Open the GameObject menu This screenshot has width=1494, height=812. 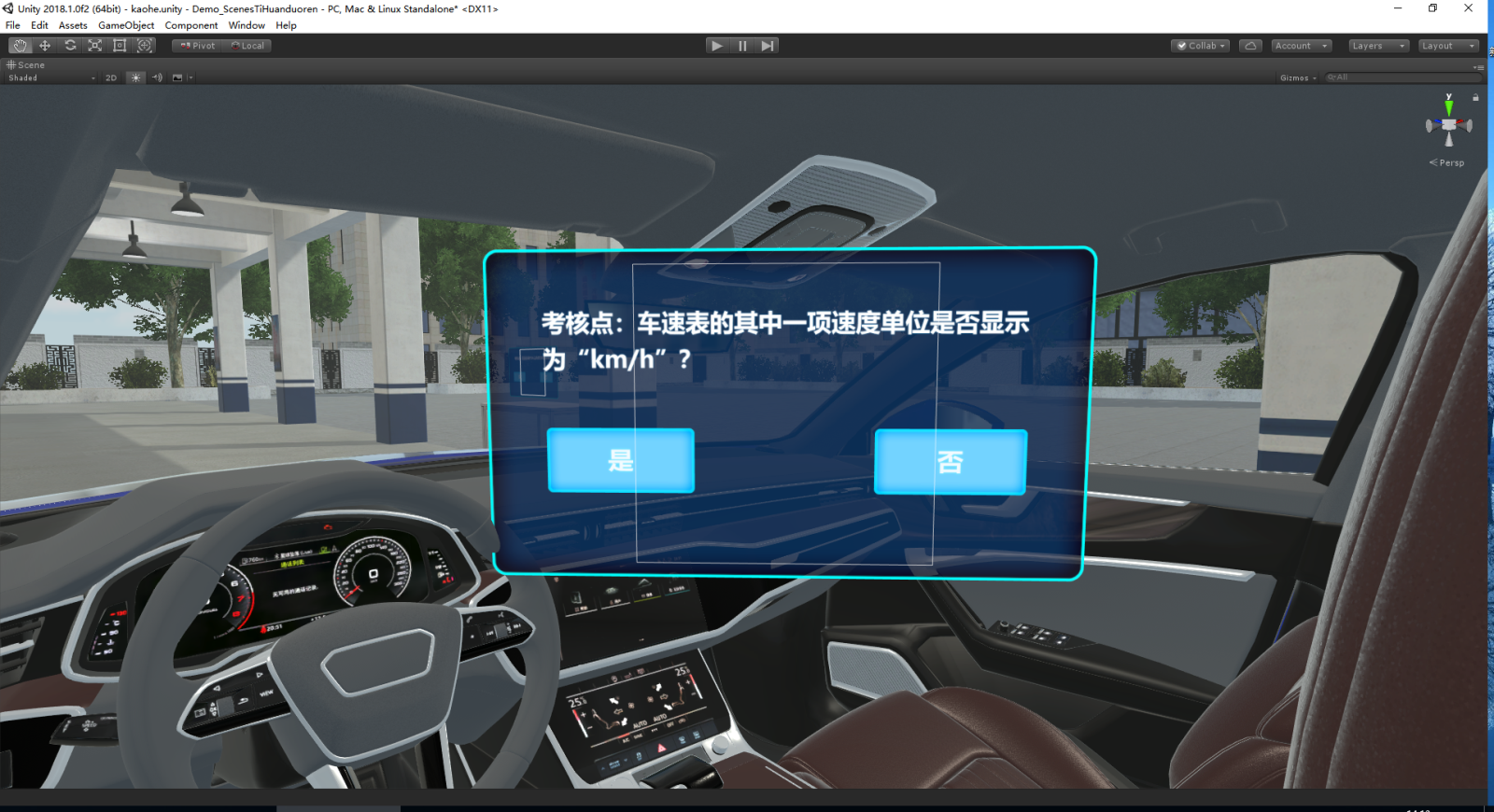(126, 25)
